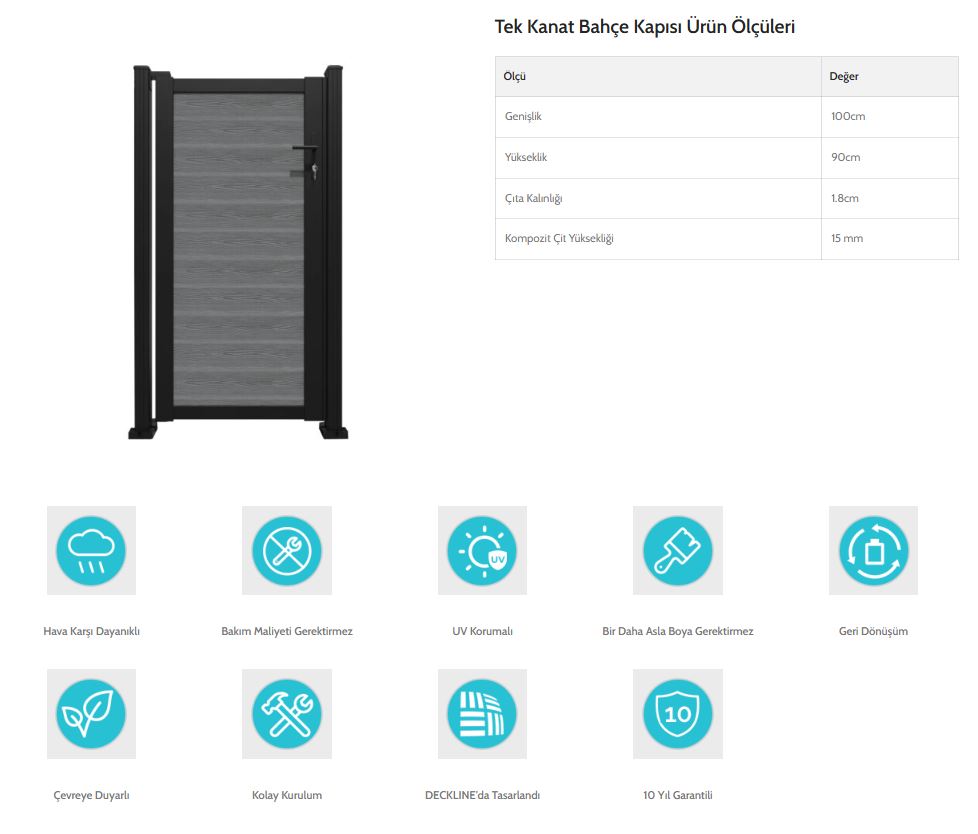Click the 'Çıta Kalınlığı' table row
The width and height of the screenshot is (978, 834).
pos(533,199)
